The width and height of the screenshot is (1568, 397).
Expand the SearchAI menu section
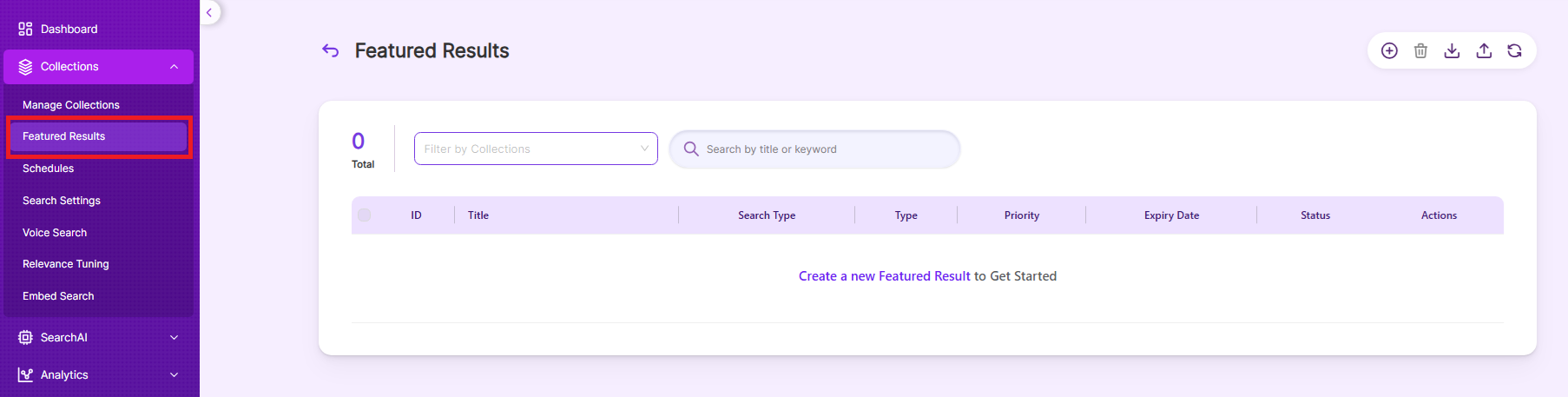(98, 337)
